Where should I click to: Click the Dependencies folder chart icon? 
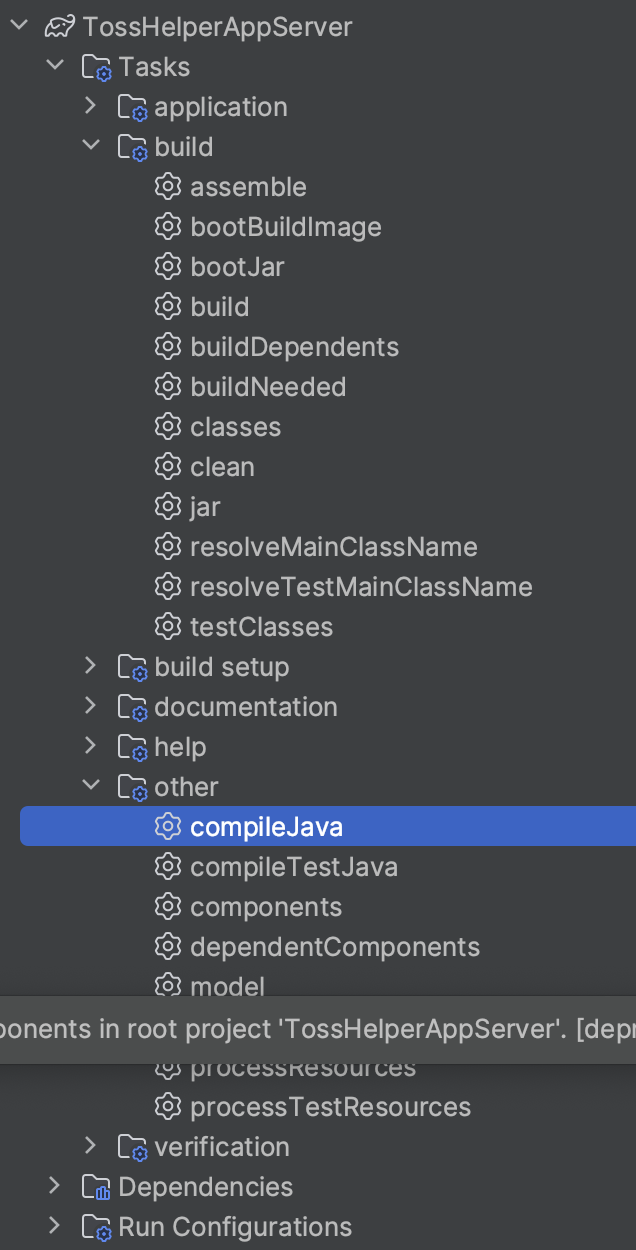(96, 1188)
